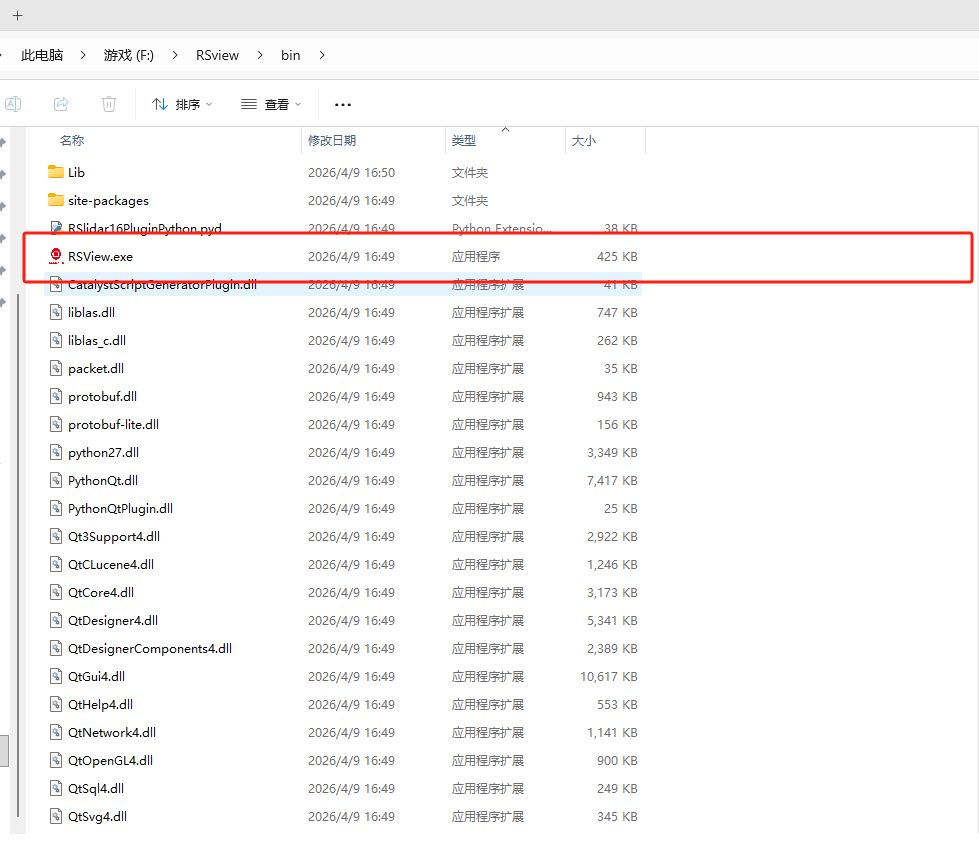Image resolution: width=979 pixels, height=853 pixels.
Task: Select the QtSvg4.dll file name
Action: [97, 816]
